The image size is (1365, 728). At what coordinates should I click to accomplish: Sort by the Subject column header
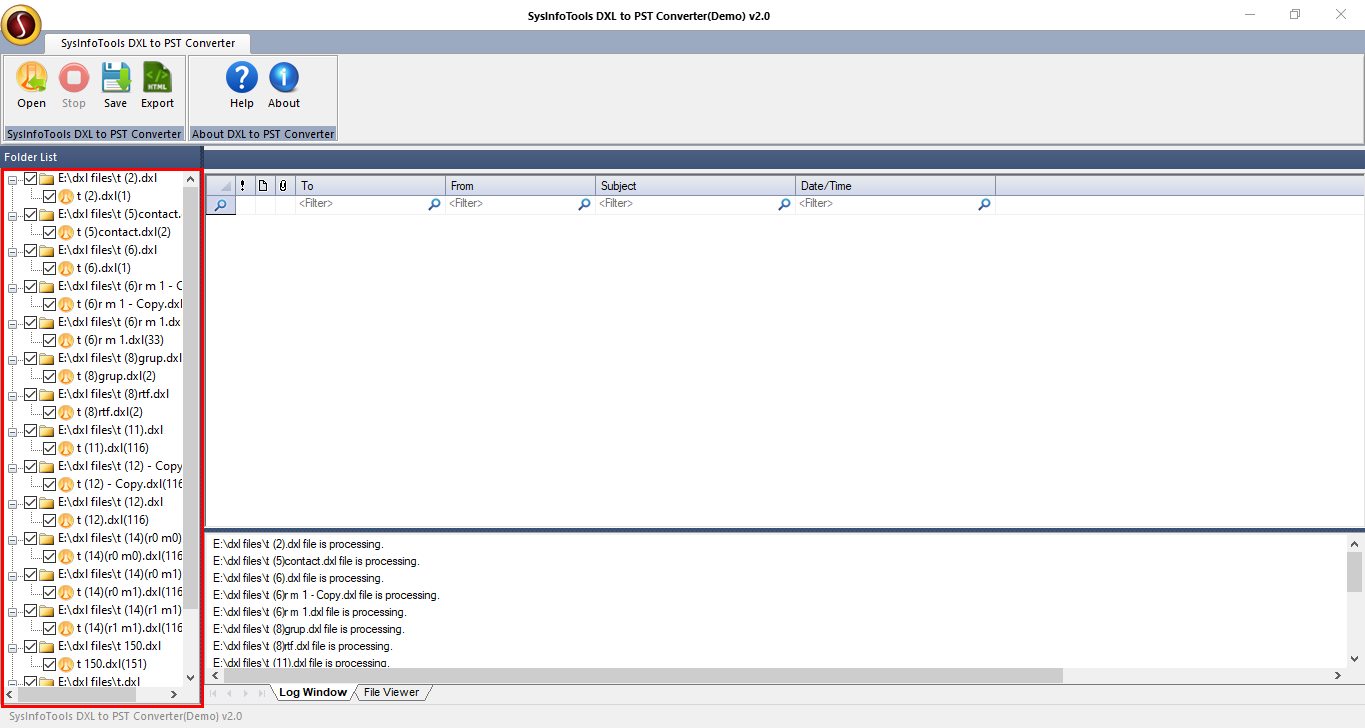coord(696,186)
